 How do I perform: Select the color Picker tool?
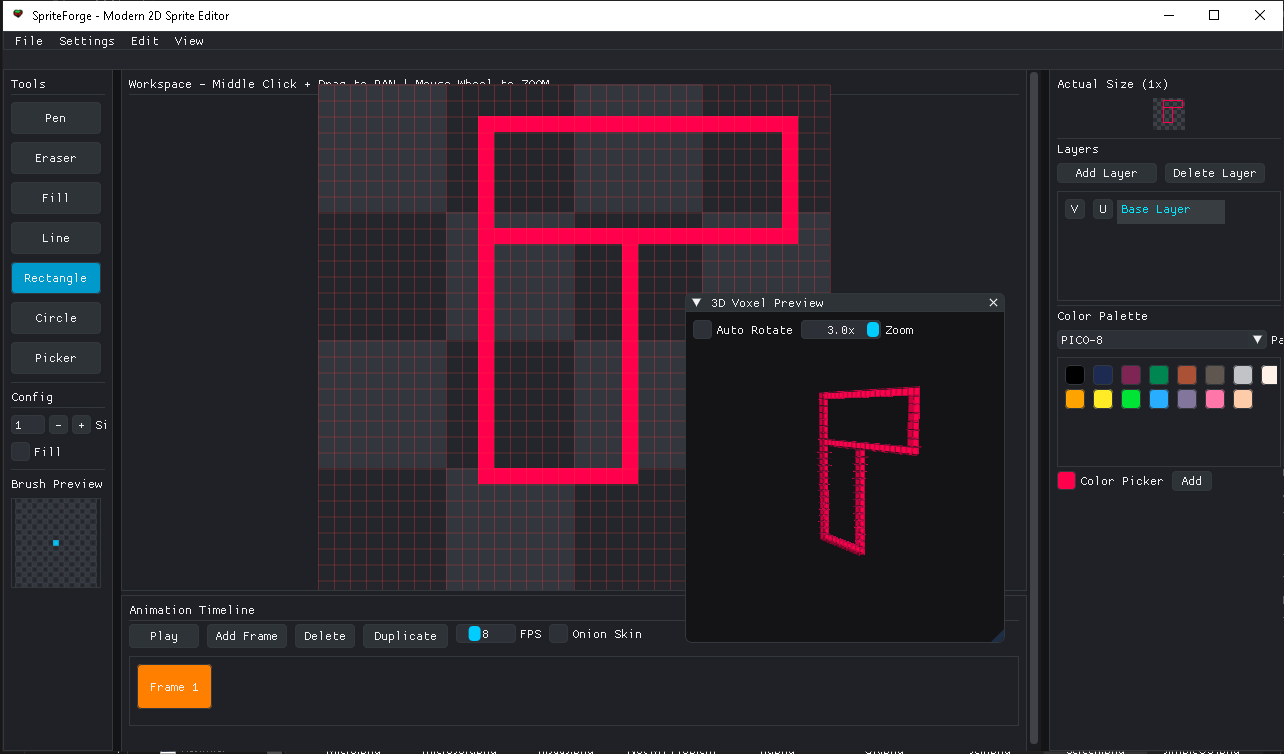[56, 358]
